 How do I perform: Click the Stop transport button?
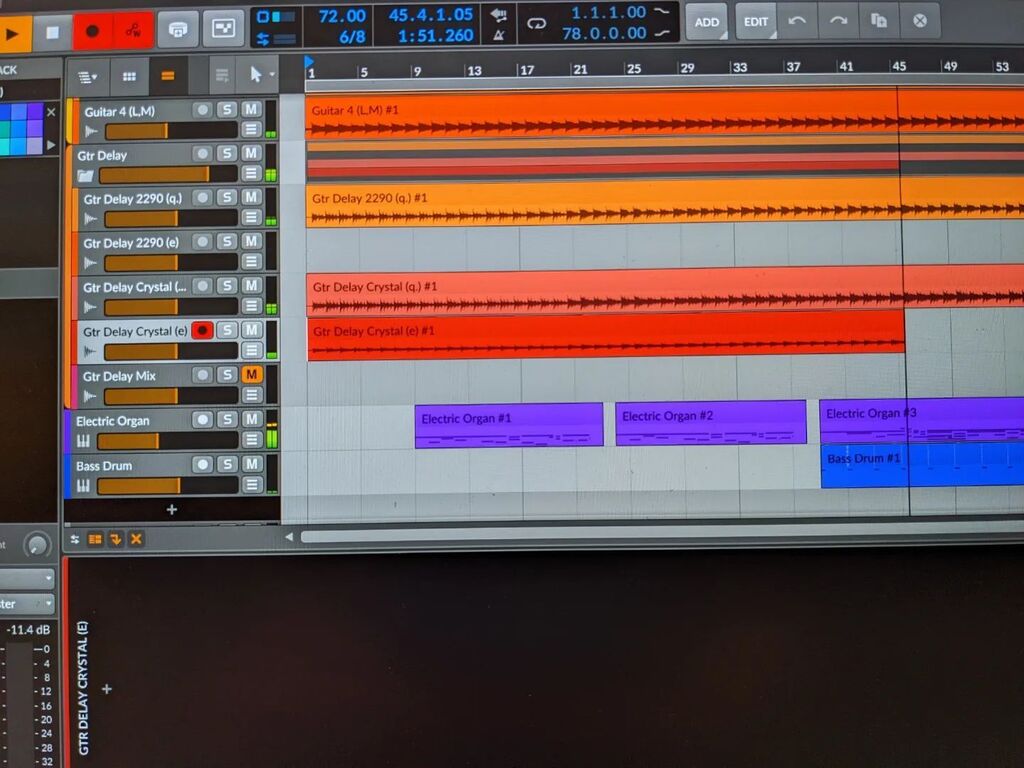(52, 31)
